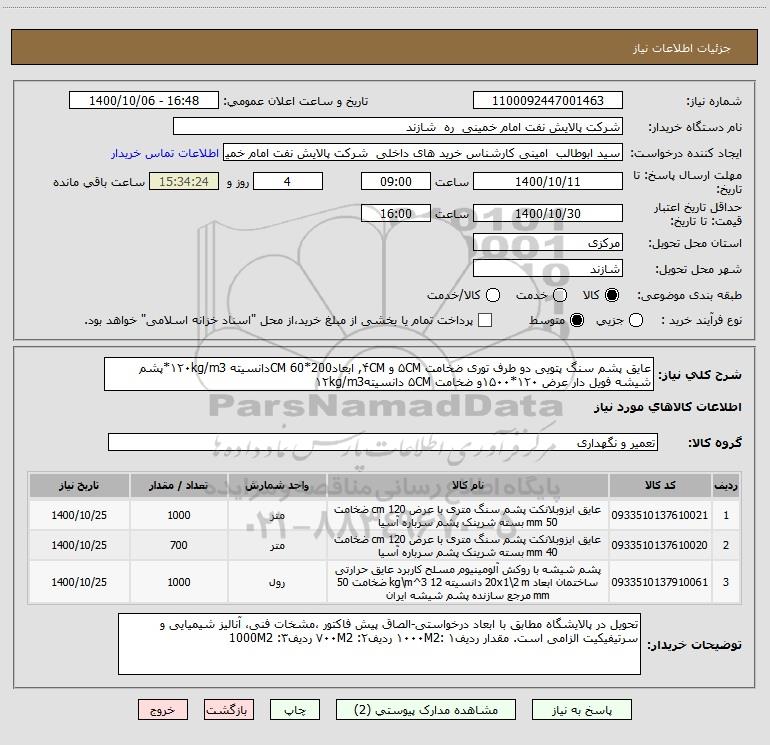Click row 2 item name with 40 mm thickness

pyautogui.click(x=468, y=546)
